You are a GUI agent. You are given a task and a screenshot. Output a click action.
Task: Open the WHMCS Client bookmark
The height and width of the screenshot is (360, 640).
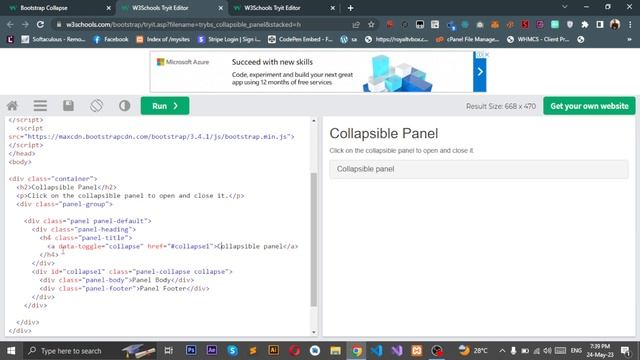tap(538, 40)
